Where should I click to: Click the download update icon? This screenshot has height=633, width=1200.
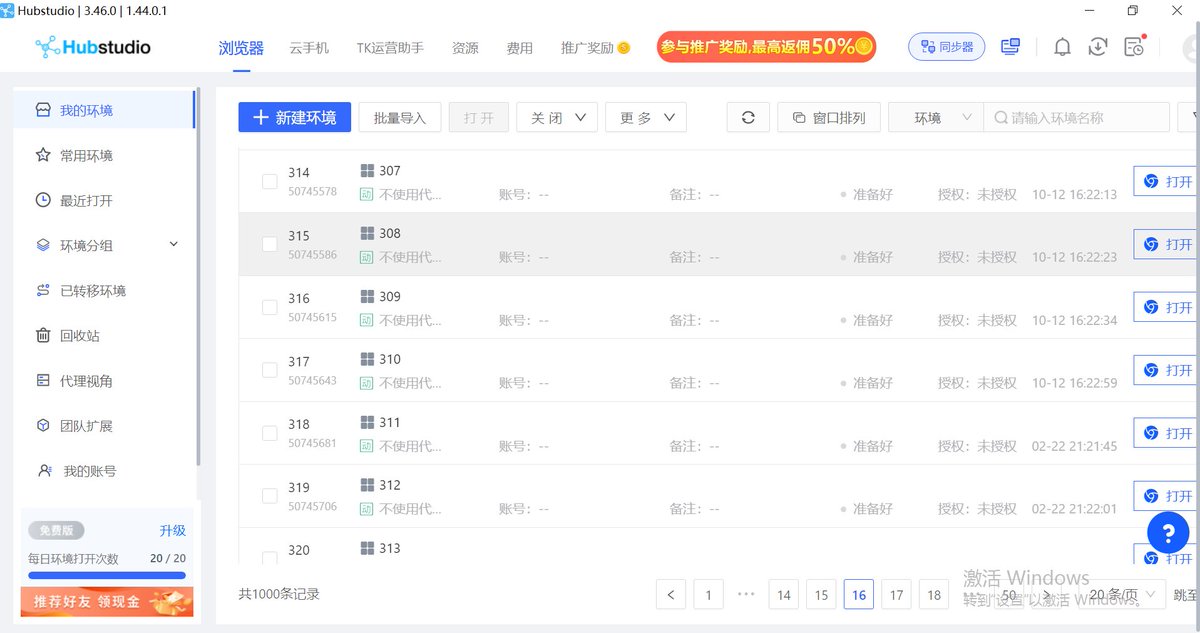click(x=1098, y=47)
